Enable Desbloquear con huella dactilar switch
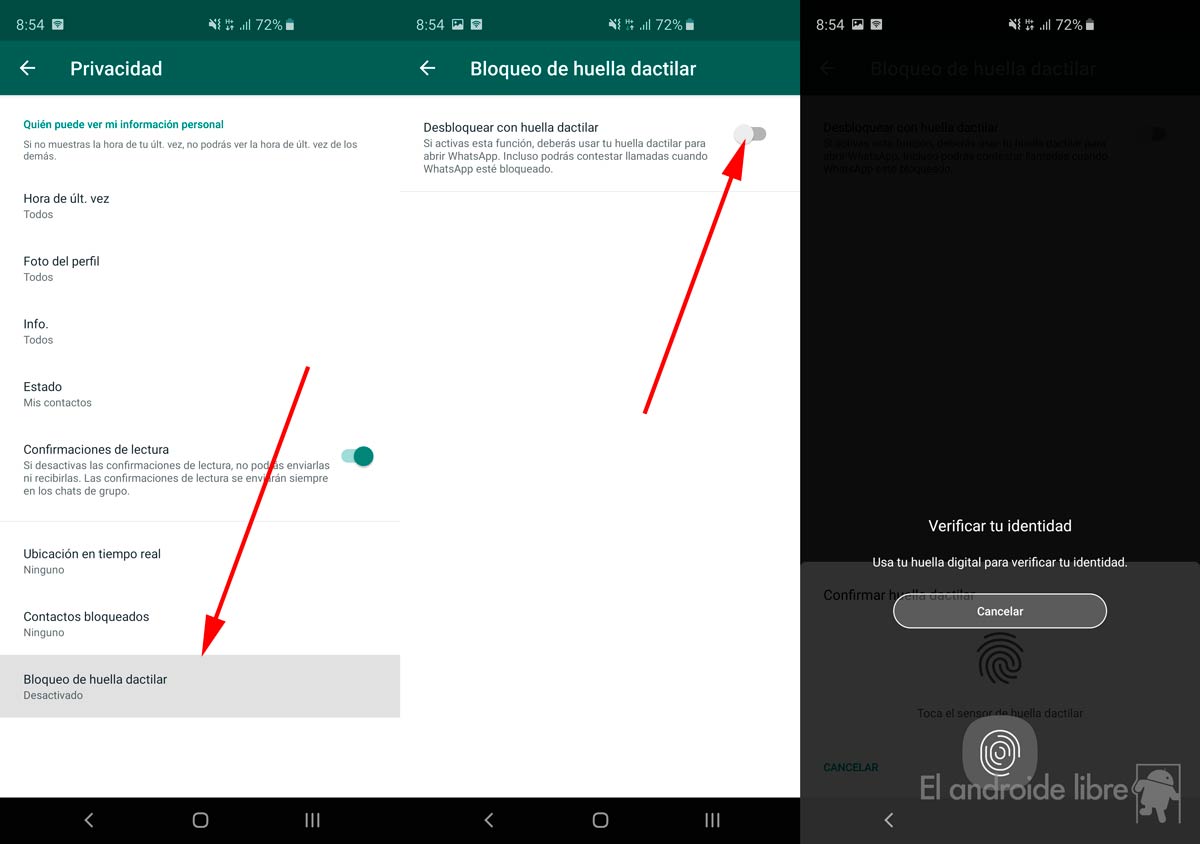The image size is (1200, 844). coord(750,134)
